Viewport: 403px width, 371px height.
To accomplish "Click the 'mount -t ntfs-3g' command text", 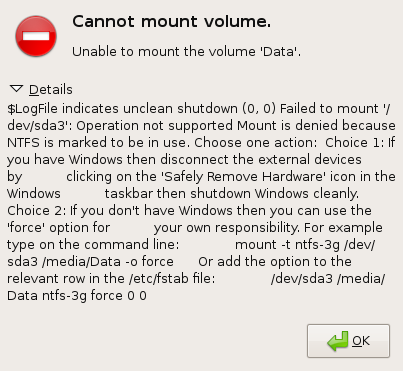I will point(287,245).
